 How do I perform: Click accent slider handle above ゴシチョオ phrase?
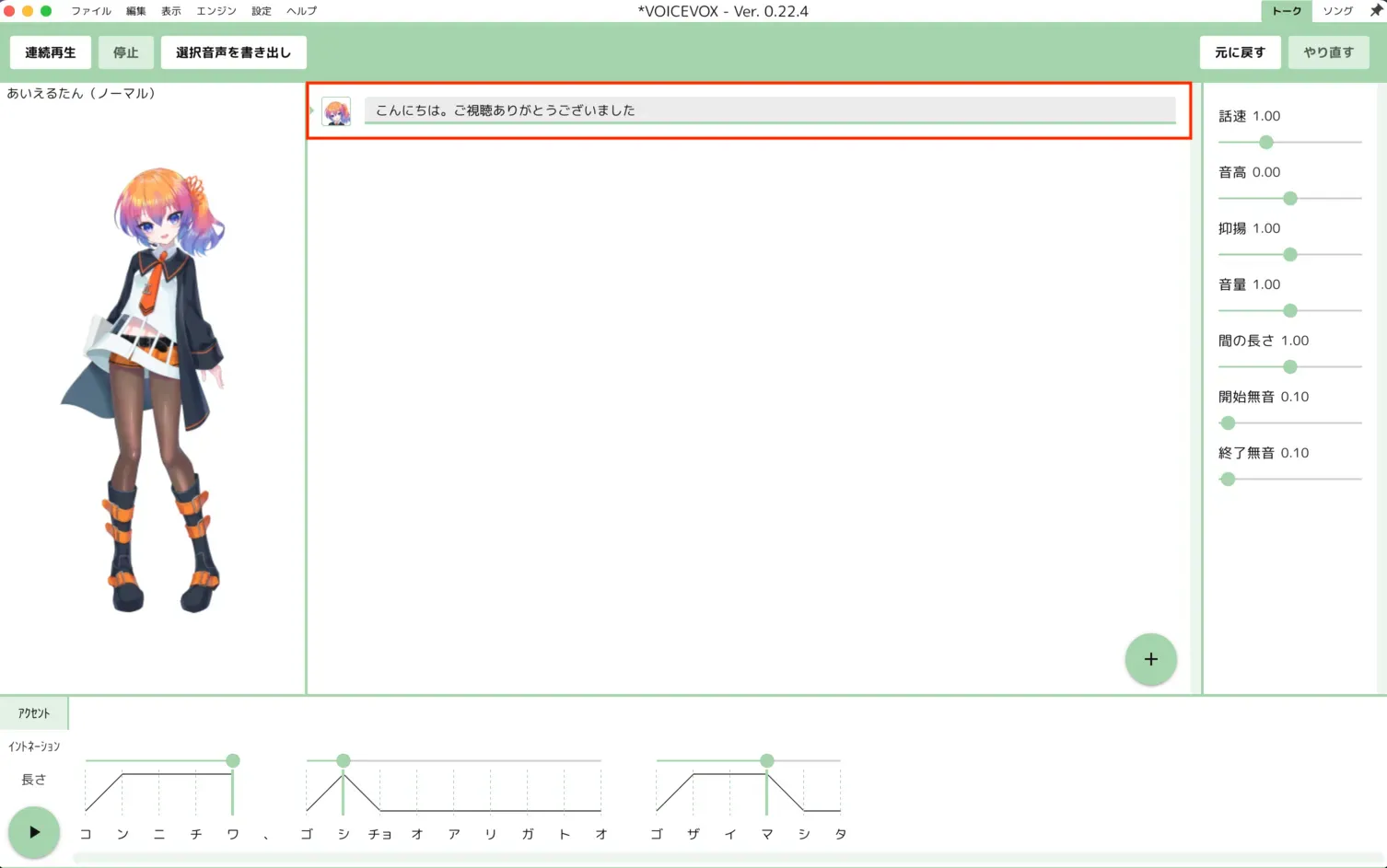(344, 760)
